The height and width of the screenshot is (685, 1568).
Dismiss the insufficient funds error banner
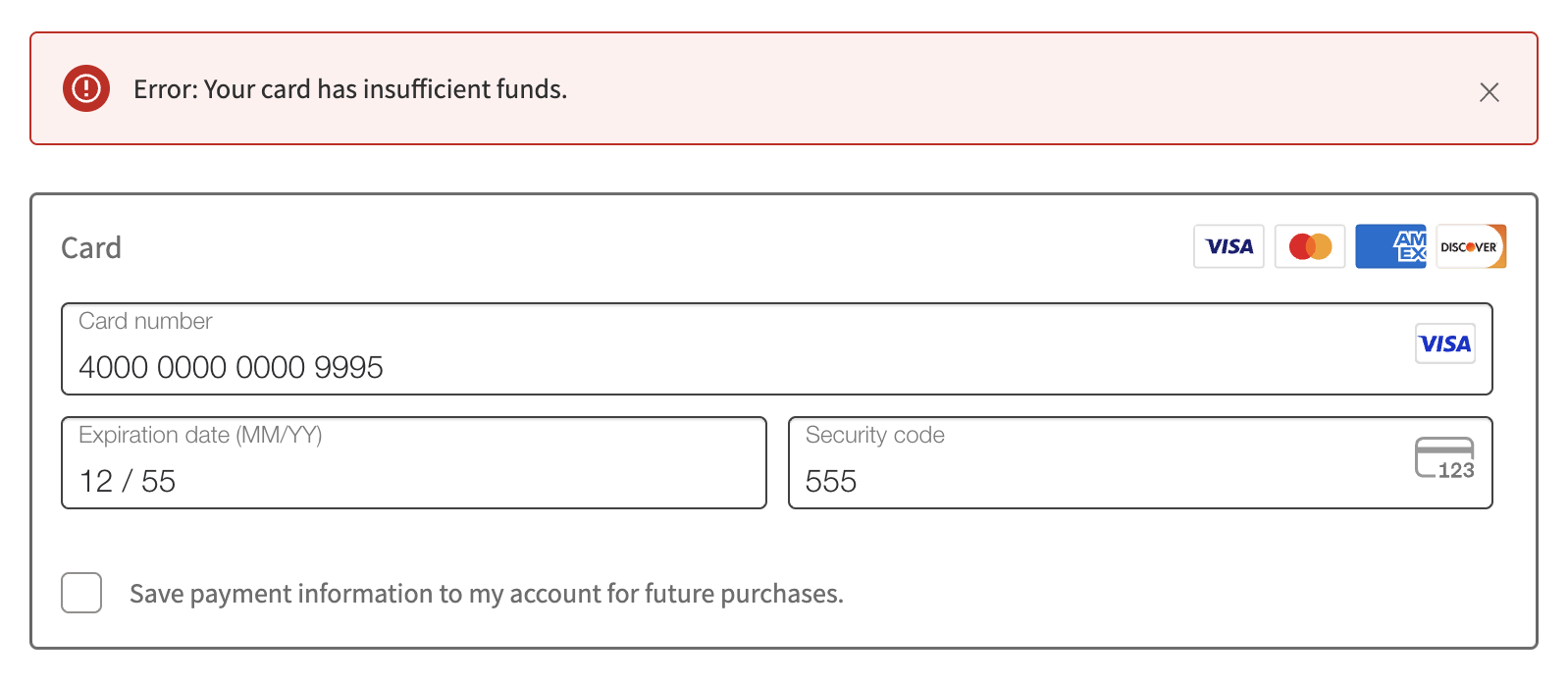click(1489, 92)
